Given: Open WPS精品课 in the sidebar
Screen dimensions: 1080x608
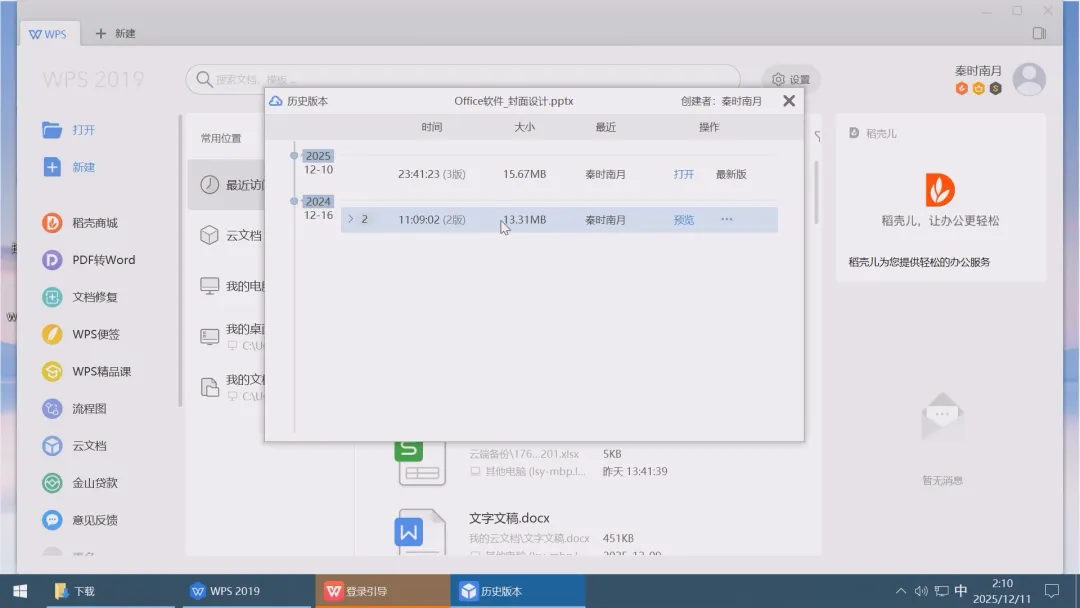Looking at the screenshot, I should (87, 371).
